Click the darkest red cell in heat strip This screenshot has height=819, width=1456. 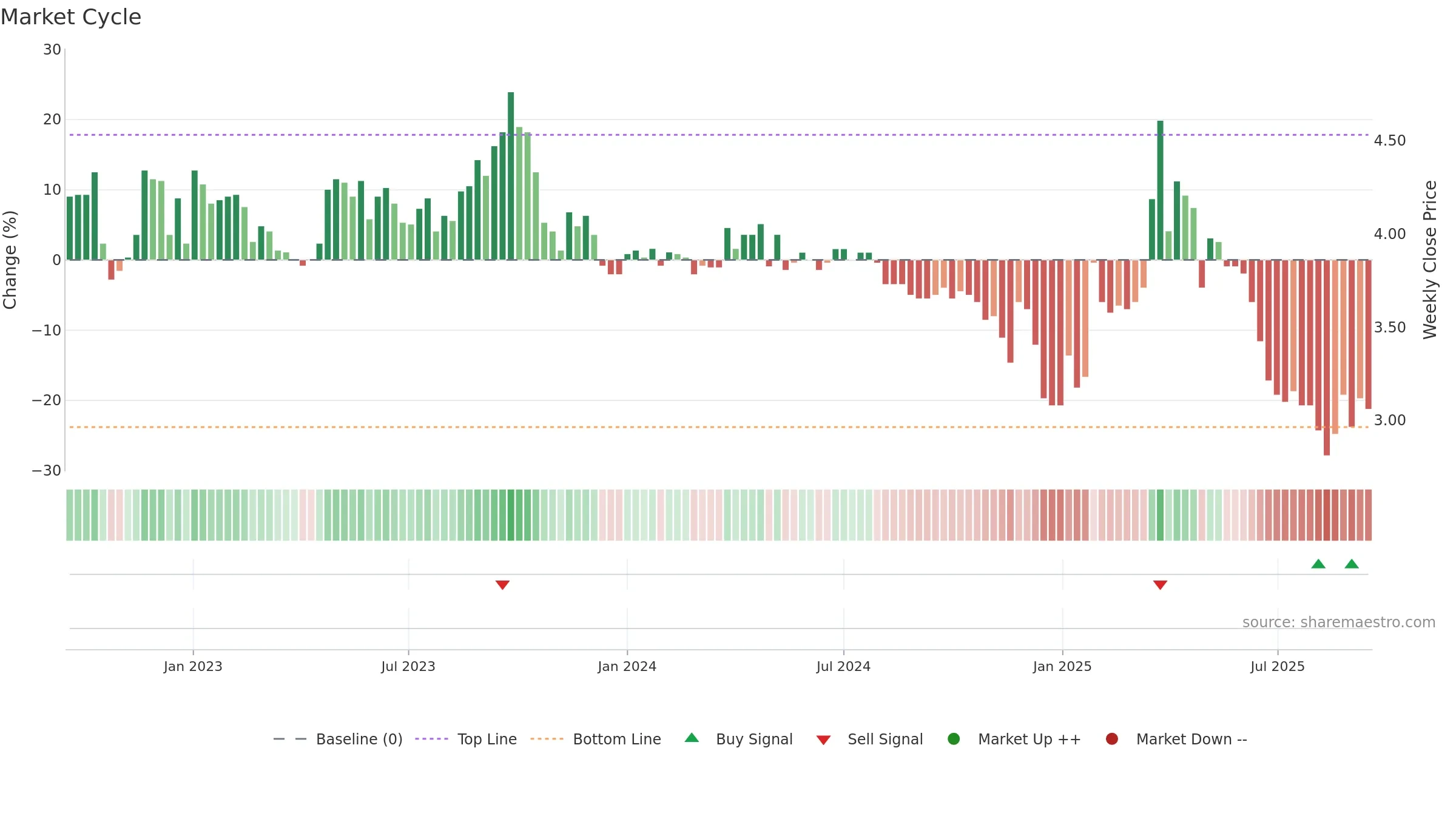point(1327,515)
